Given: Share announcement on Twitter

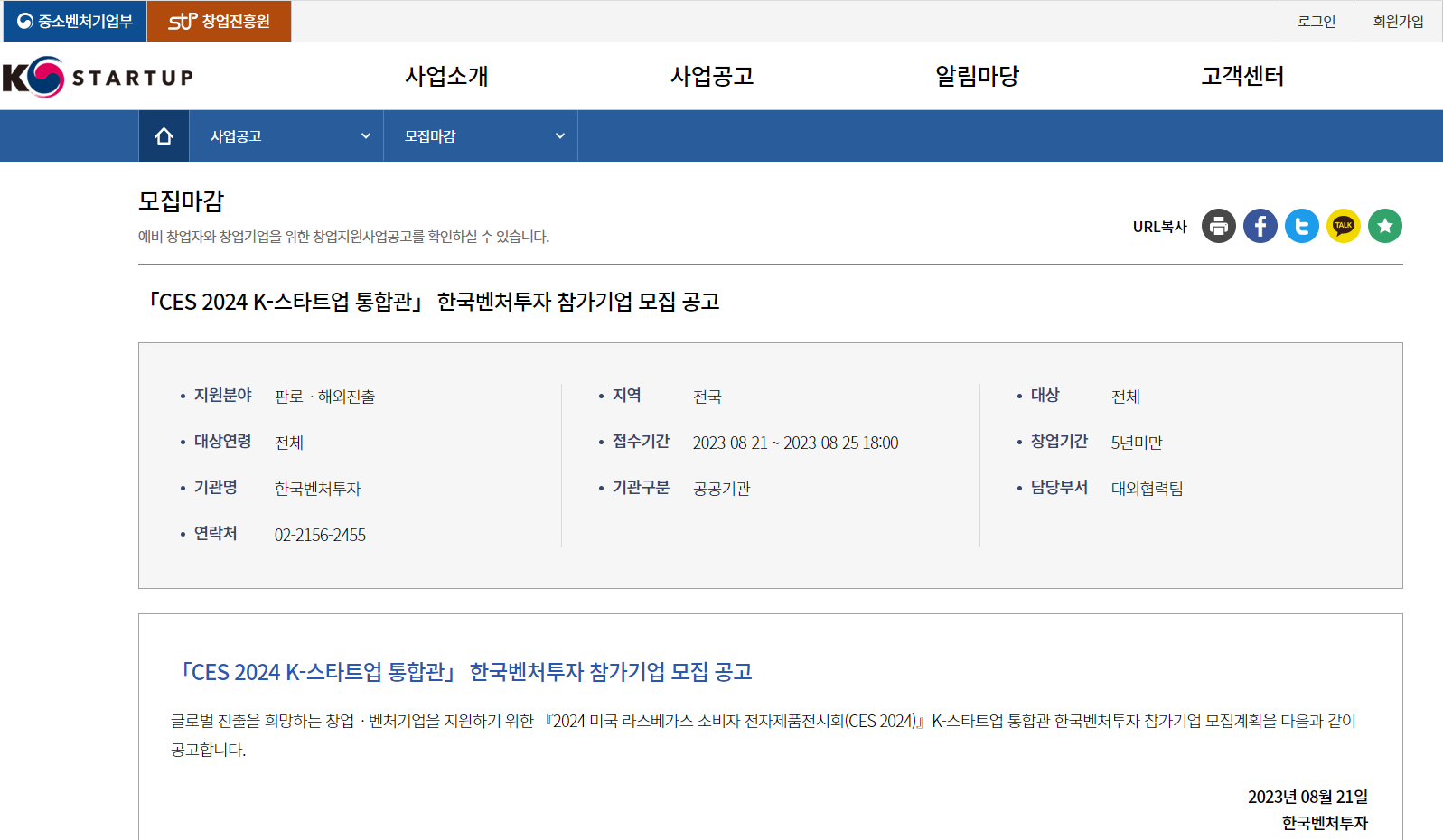Looking at the screenshot, I should (1302, 226).
